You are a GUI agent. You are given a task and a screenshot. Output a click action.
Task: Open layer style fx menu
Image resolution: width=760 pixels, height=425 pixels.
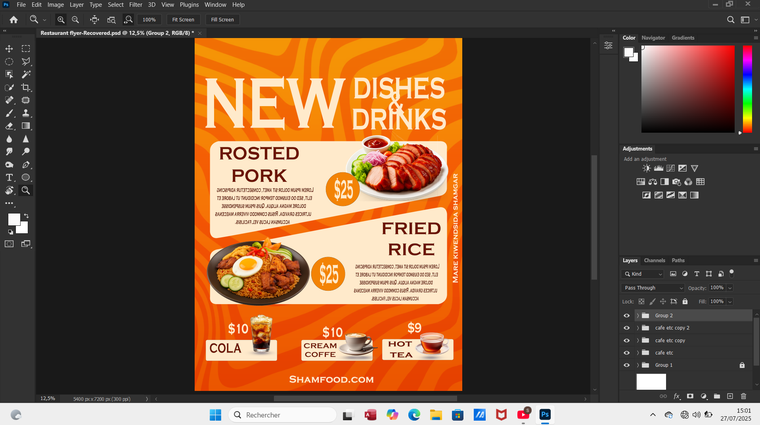pos(677,396)
